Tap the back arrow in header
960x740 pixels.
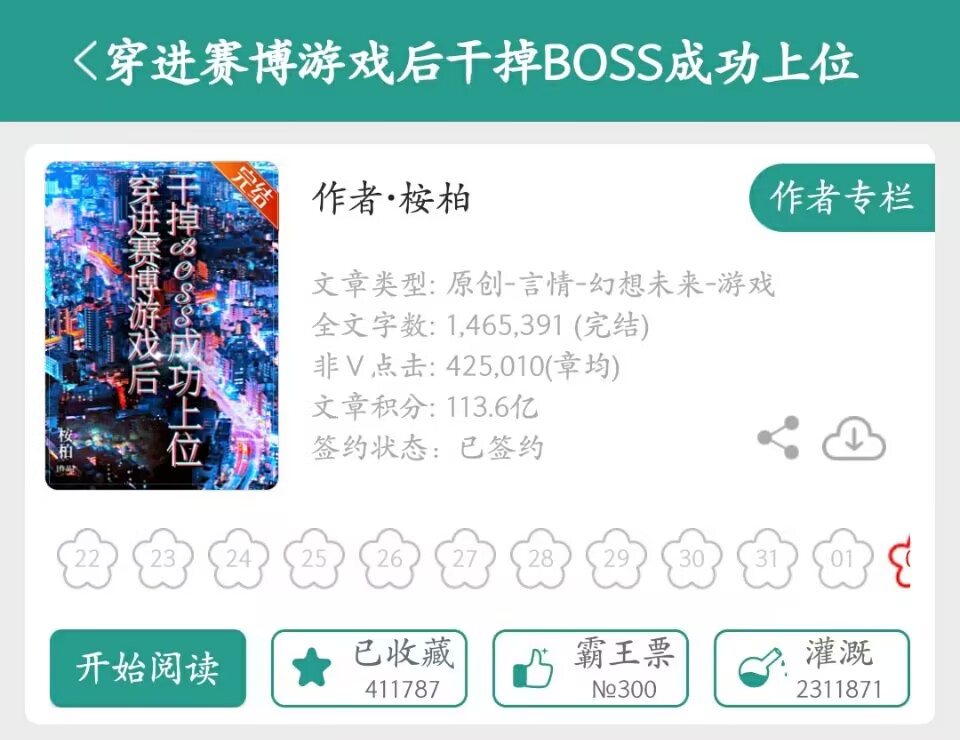(x=86, y=60)
